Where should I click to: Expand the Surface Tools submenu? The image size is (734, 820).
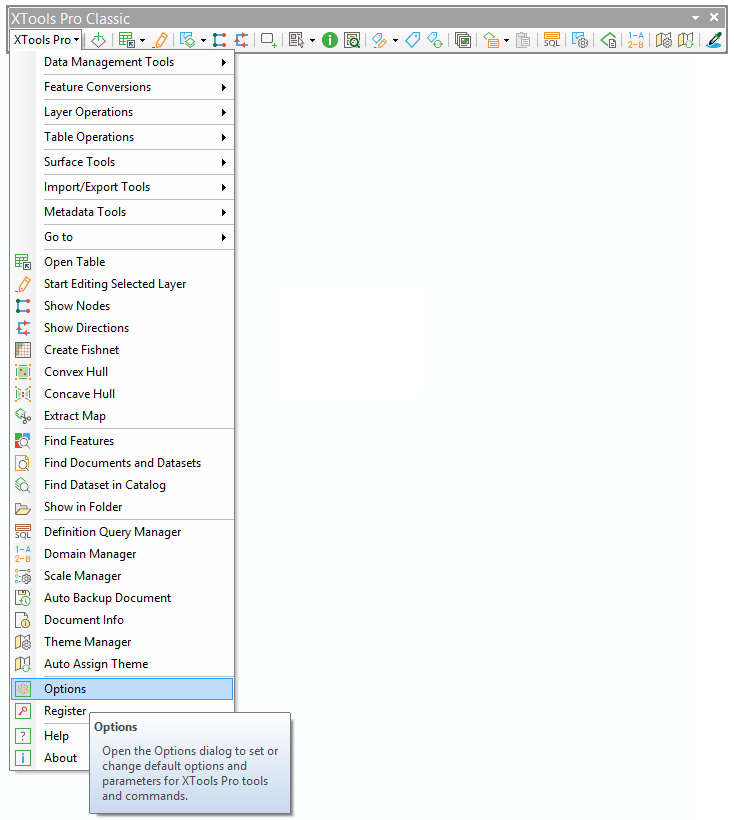pyautogui.click(x=122, y=162)
